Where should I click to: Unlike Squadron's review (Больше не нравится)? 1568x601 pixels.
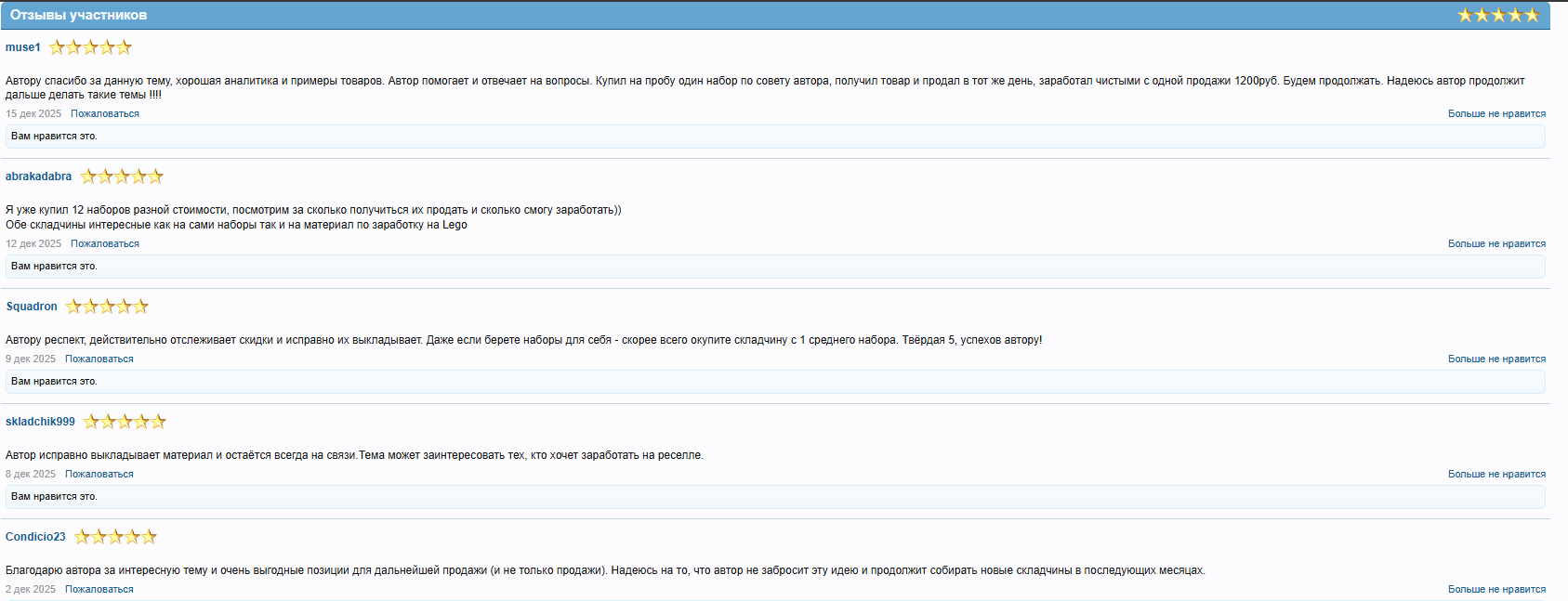pos(1496,359)
